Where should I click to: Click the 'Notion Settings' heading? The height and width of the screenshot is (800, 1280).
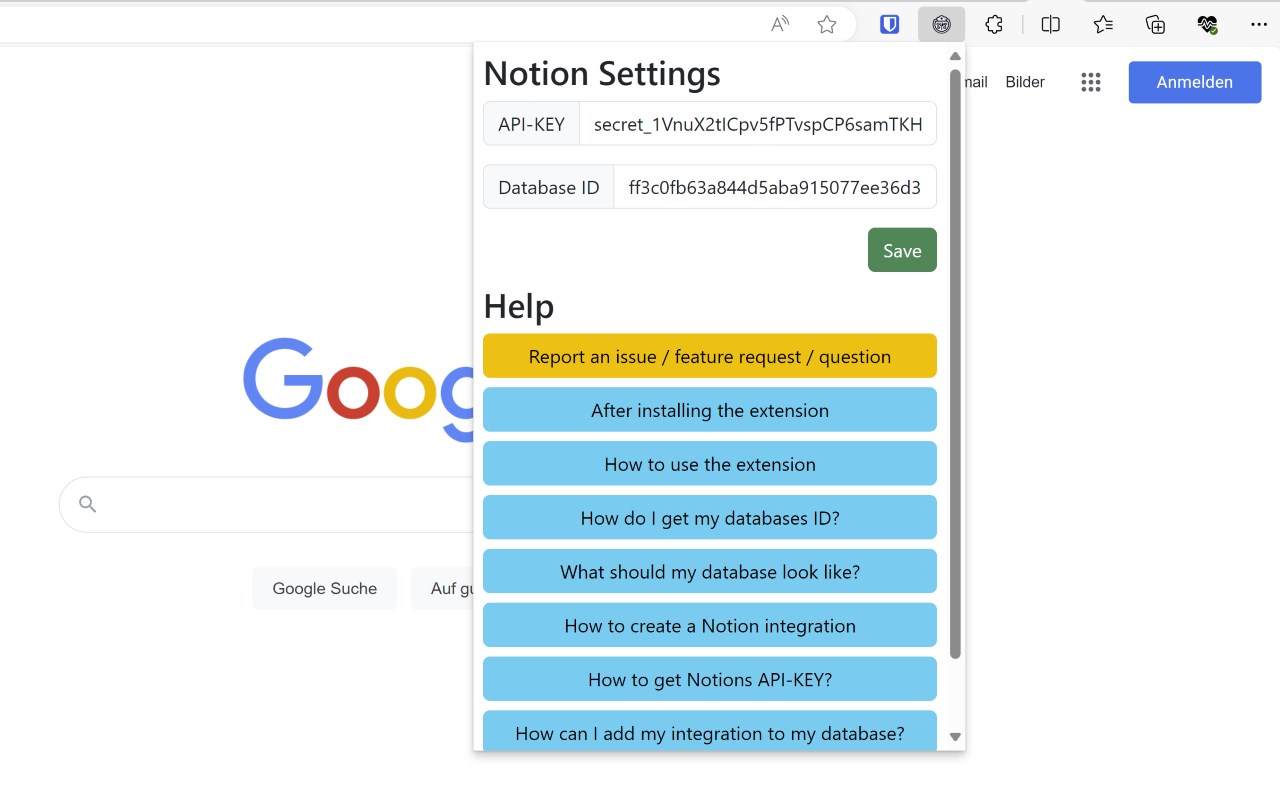(x=602, y=73)
